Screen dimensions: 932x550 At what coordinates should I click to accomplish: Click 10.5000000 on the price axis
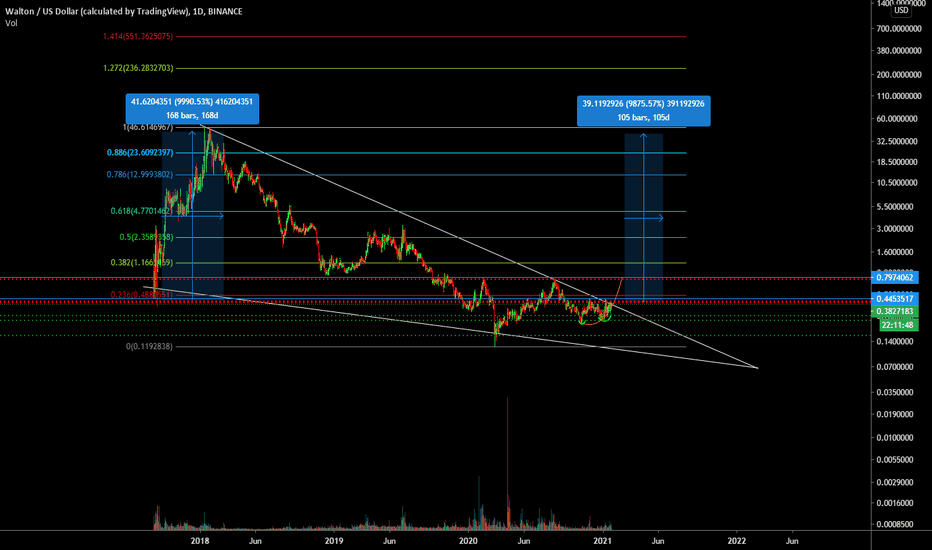[x=897, y=183]
